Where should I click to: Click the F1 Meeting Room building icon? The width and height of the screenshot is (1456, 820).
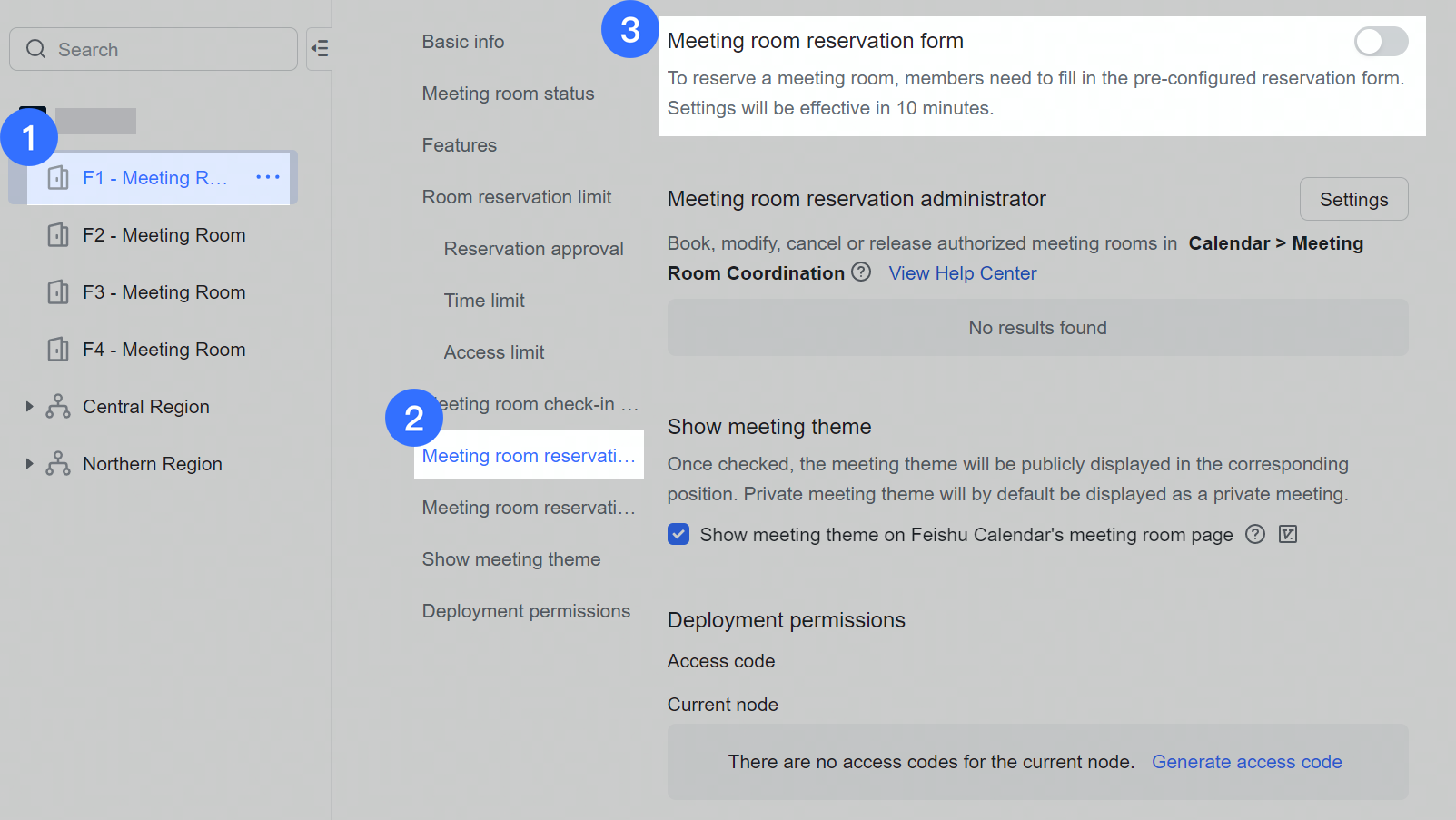point(58,177)
